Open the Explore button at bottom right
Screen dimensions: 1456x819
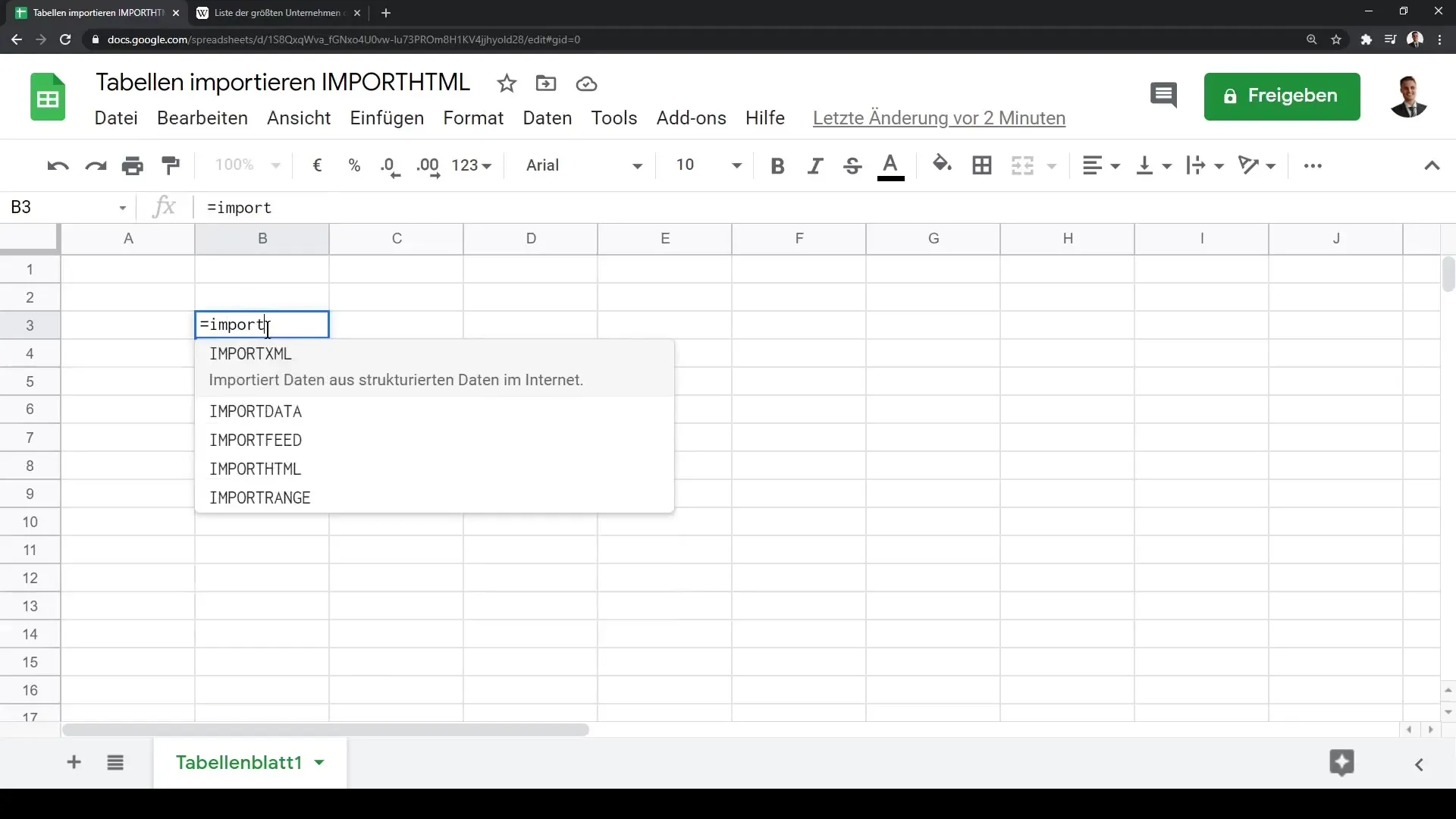[1341, 762]
